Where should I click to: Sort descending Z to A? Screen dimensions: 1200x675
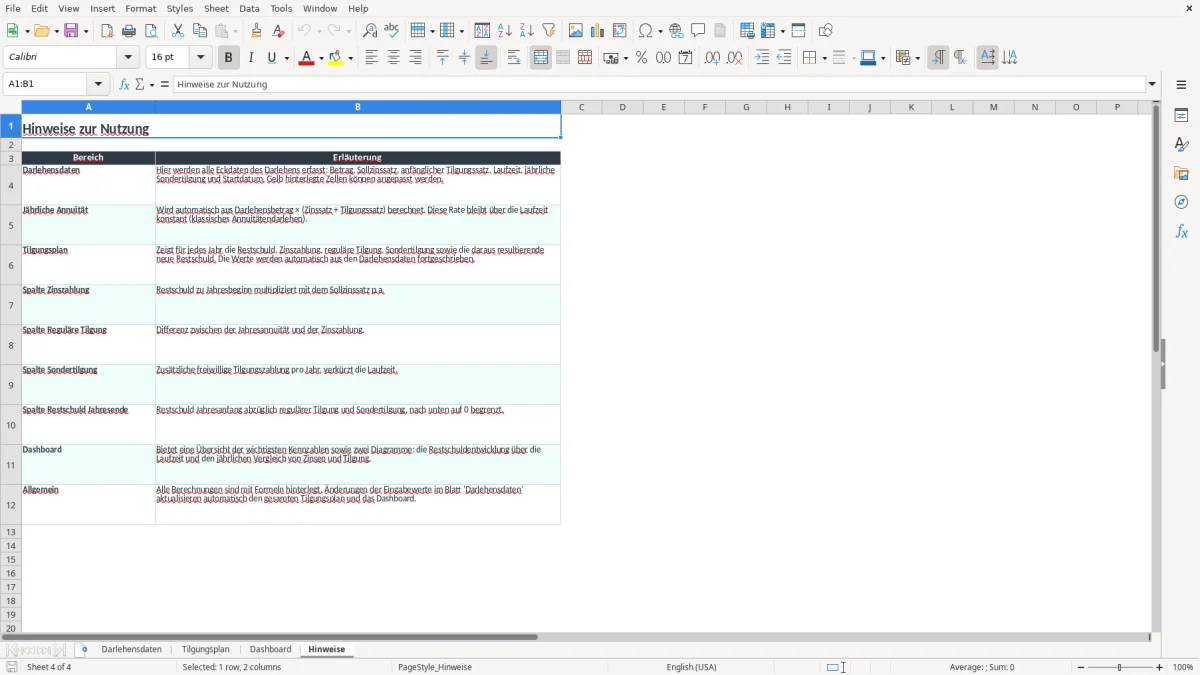point(527,31)
